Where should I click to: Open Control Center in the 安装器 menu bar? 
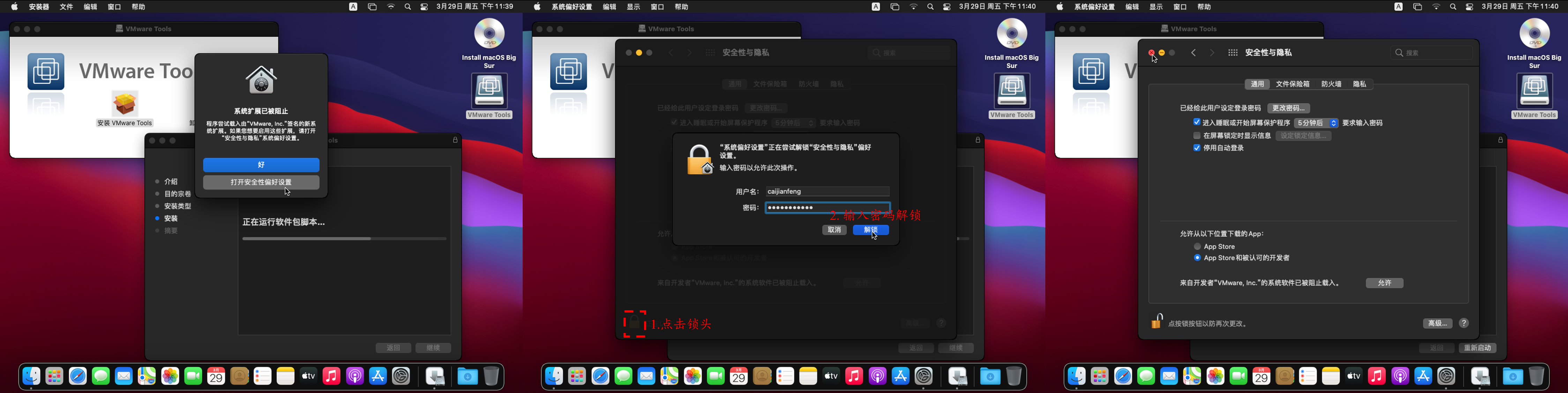click(424, 7)
